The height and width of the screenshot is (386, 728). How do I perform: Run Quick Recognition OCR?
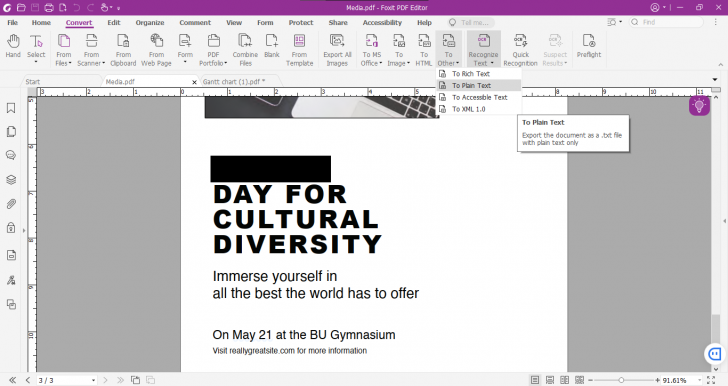(x=520, y=51)
